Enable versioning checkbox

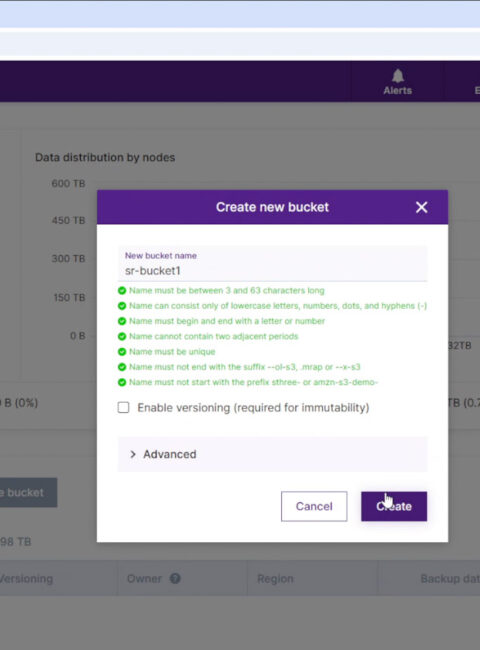123,407
